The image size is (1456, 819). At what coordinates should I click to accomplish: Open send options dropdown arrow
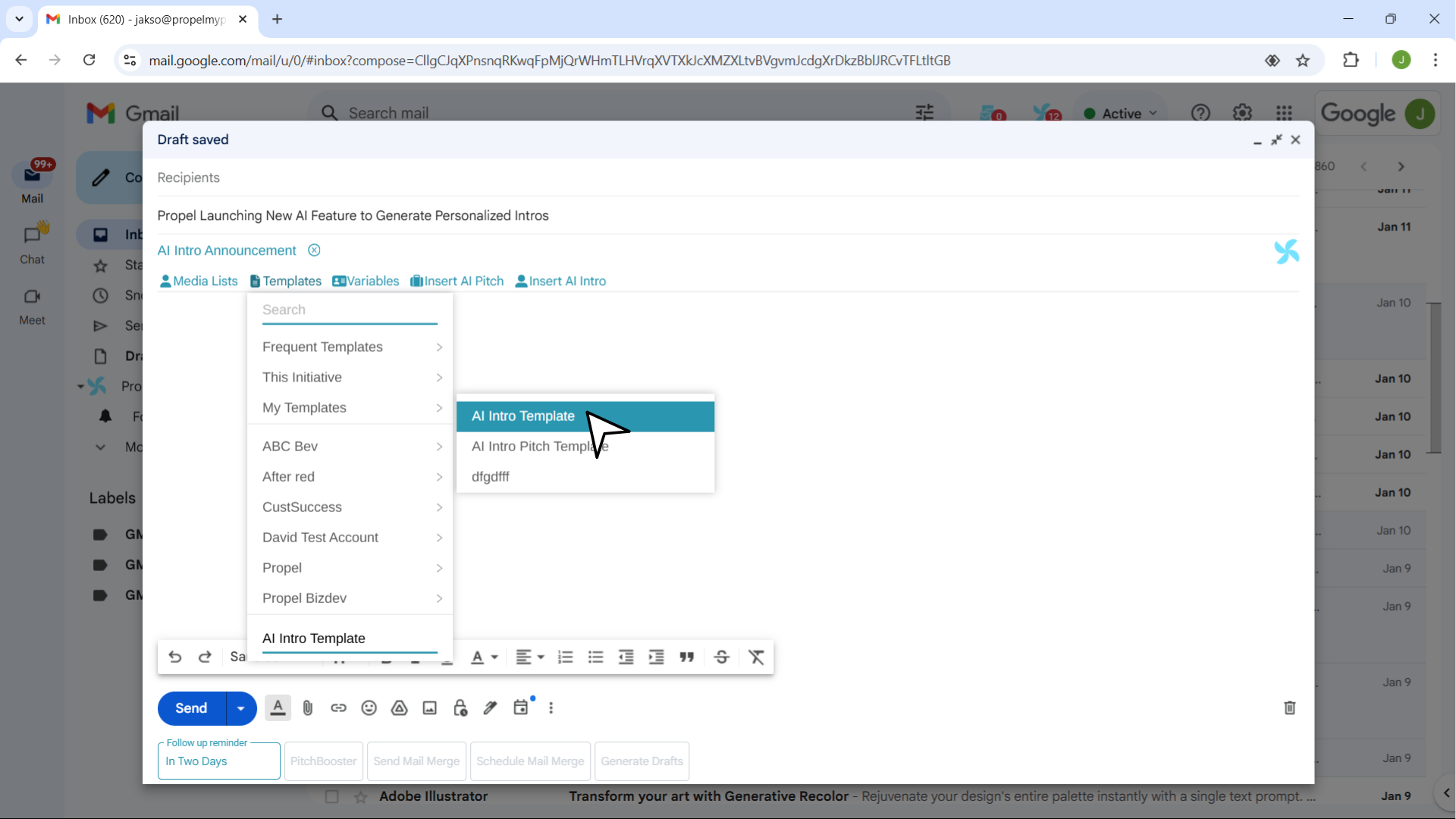point(241,708)
